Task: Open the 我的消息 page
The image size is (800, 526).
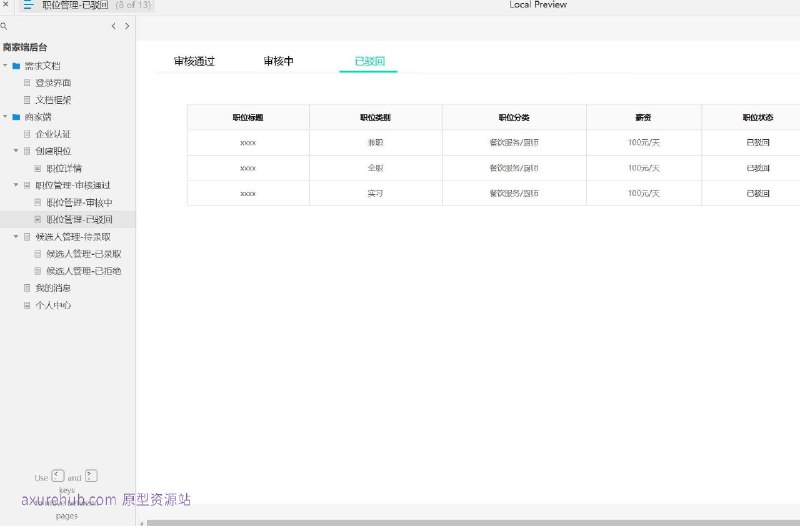Action: coord(53,288)
